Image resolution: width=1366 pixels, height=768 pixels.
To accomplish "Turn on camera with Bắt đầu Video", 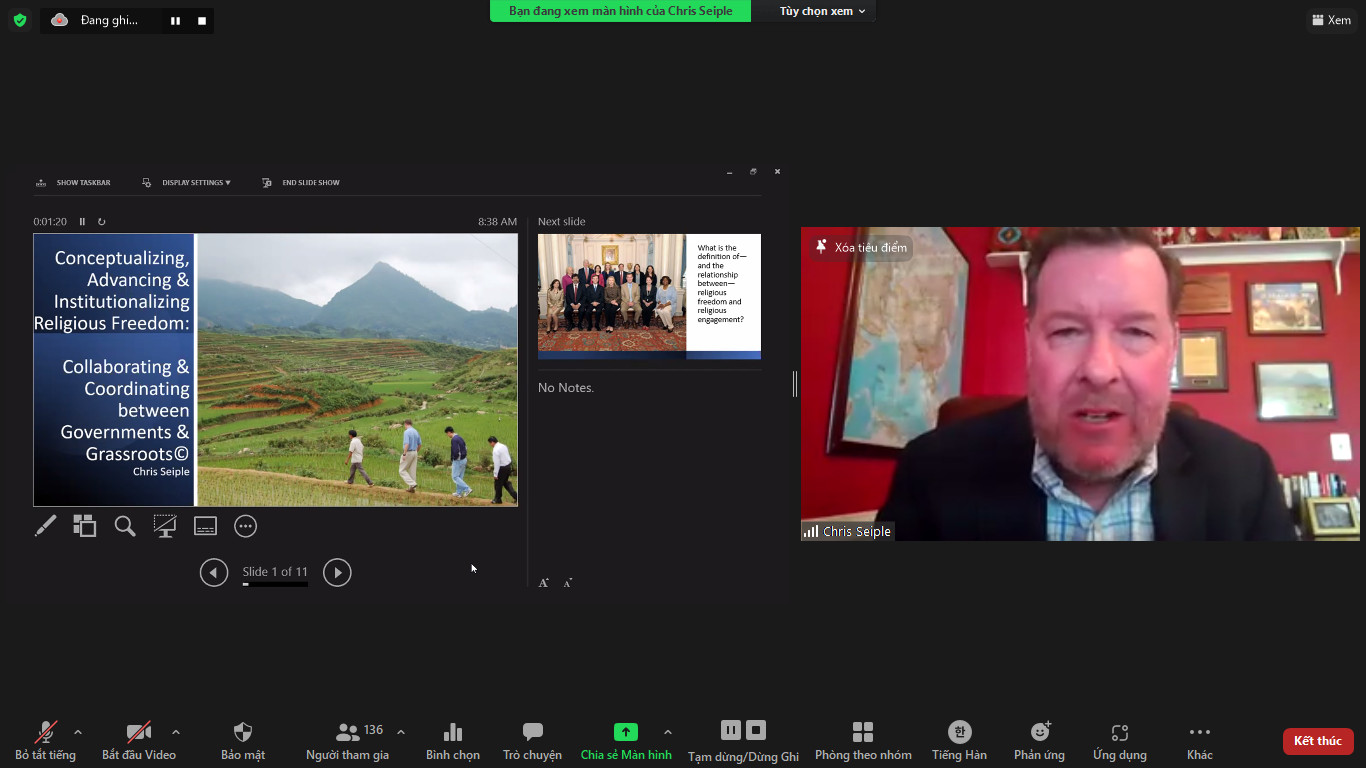I will coord(138,740).
